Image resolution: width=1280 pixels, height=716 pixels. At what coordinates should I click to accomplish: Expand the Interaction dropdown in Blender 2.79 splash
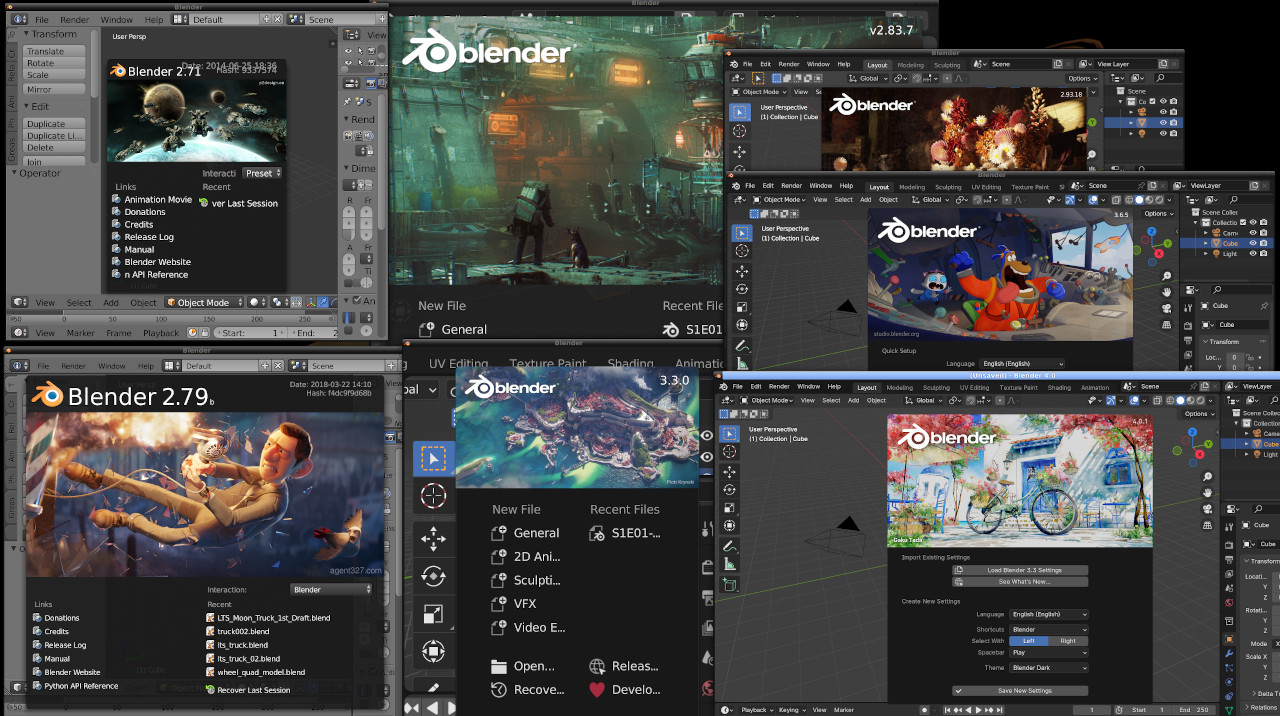331,590
